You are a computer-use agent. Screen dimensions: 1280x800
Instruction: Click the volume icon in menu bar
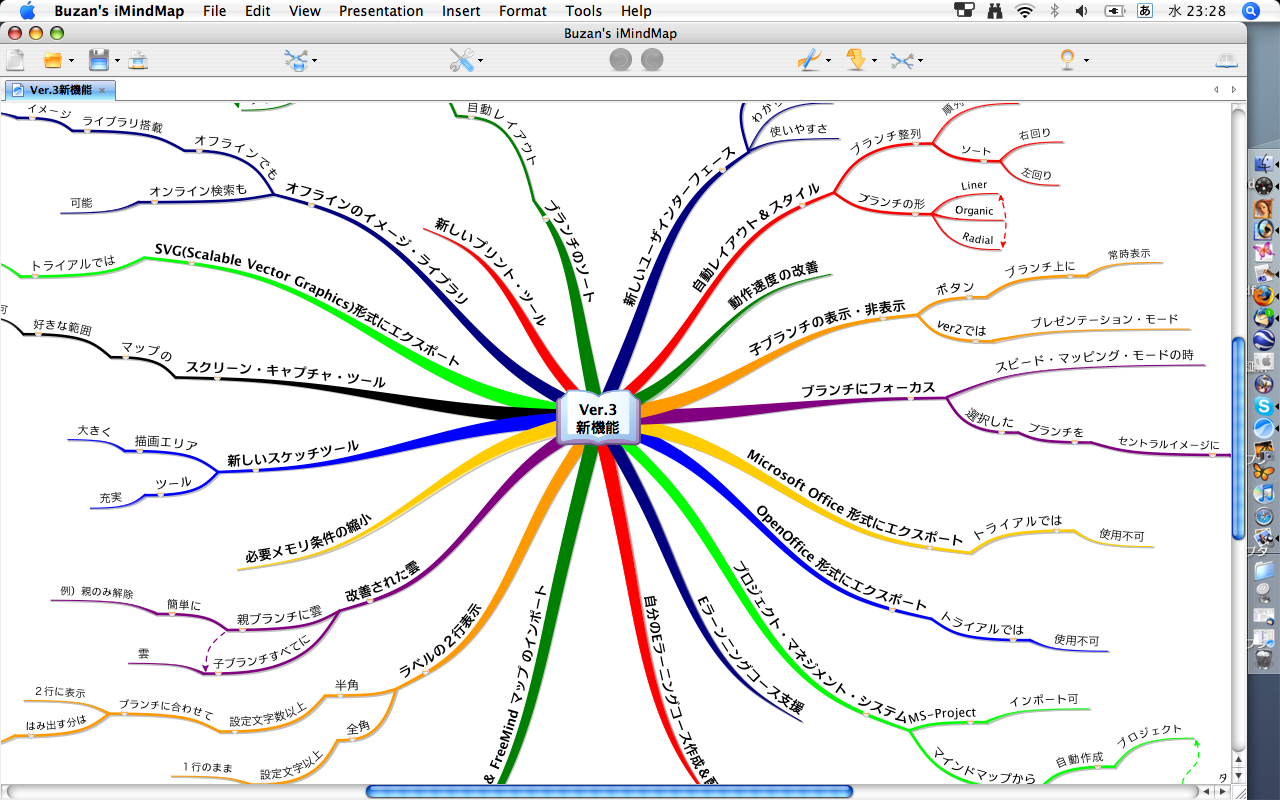[1083, 11]
